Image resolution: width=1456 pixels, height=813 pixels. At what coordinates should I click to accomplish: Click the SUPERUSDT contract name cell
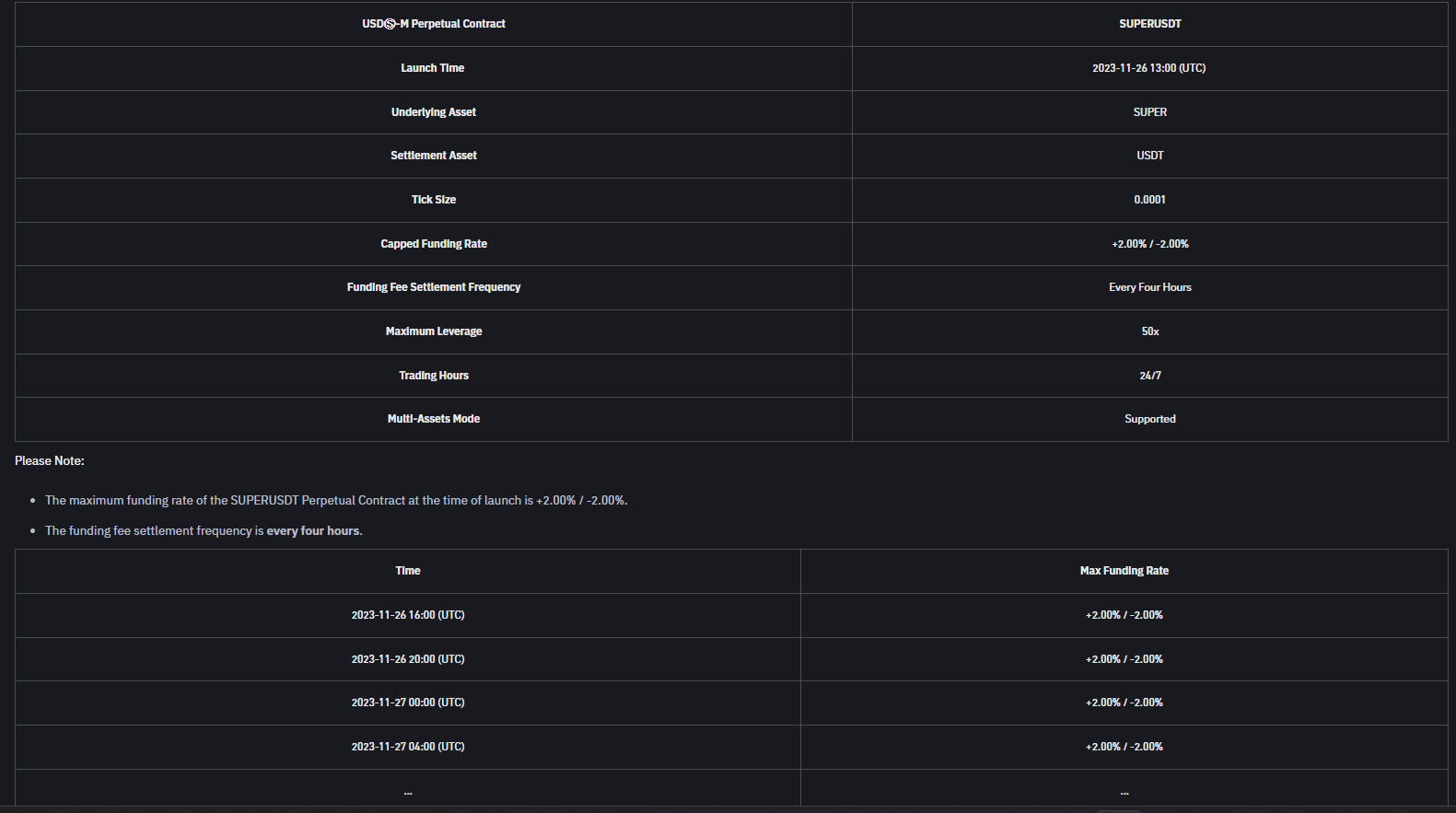pos(1149,24)
